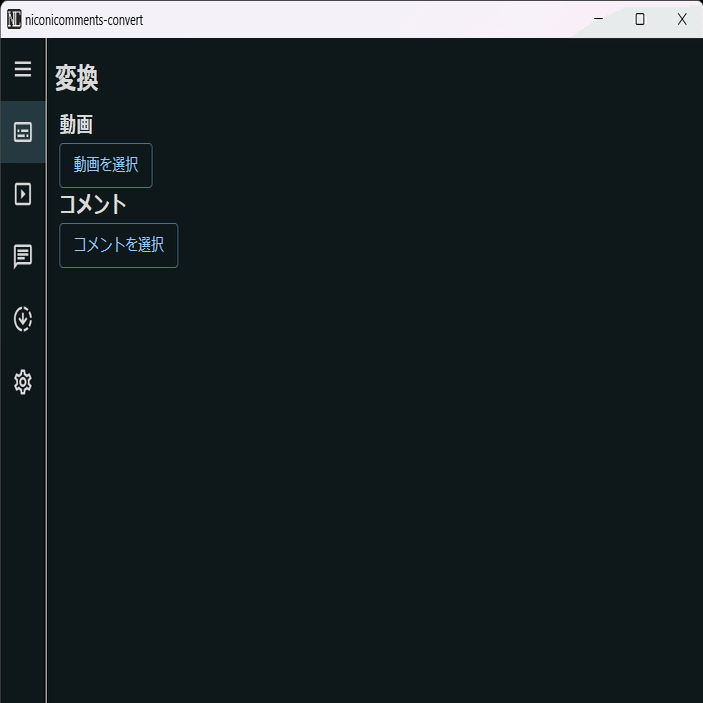Screen dimensions: 703x703
Task: Open the hamburger menu in sidebar
Action: click(x=23, y=69)
